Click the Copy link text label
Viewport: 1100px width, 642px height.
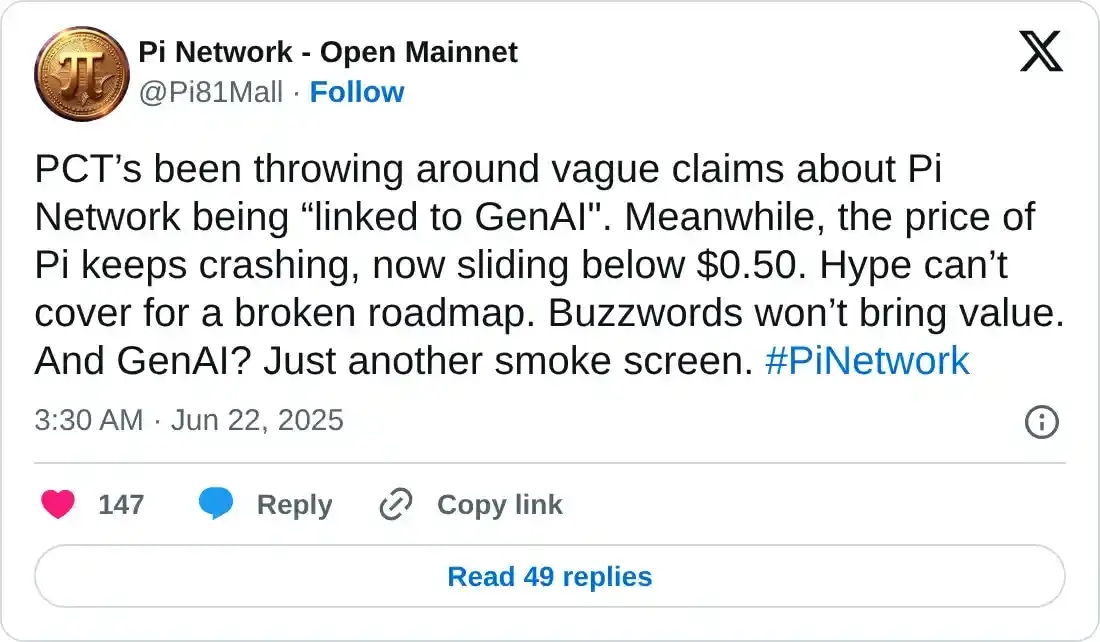(x=499, y=505)
